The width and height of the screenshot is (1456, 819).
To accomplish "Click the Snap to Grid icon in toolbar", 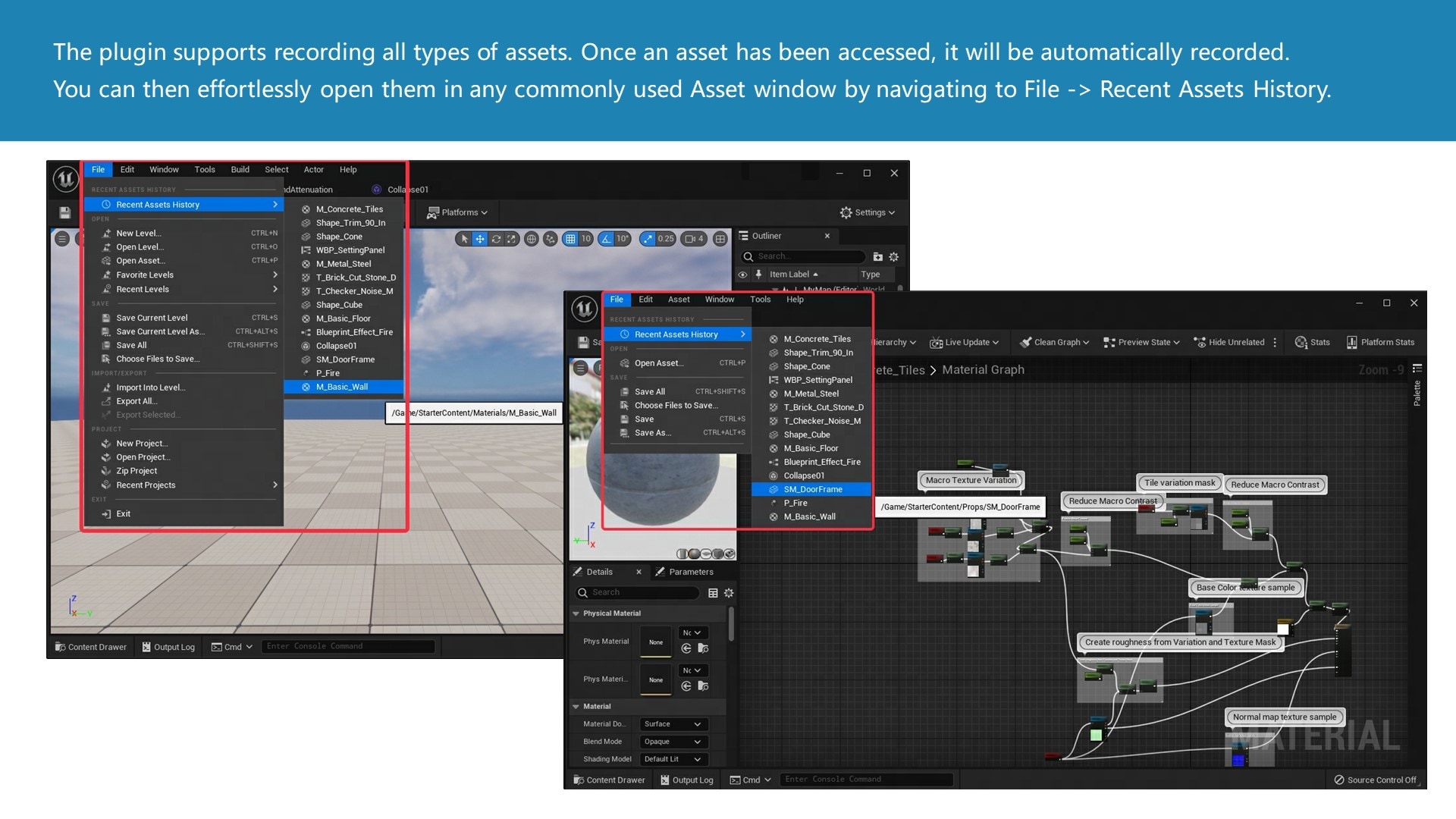I will 570,239.
